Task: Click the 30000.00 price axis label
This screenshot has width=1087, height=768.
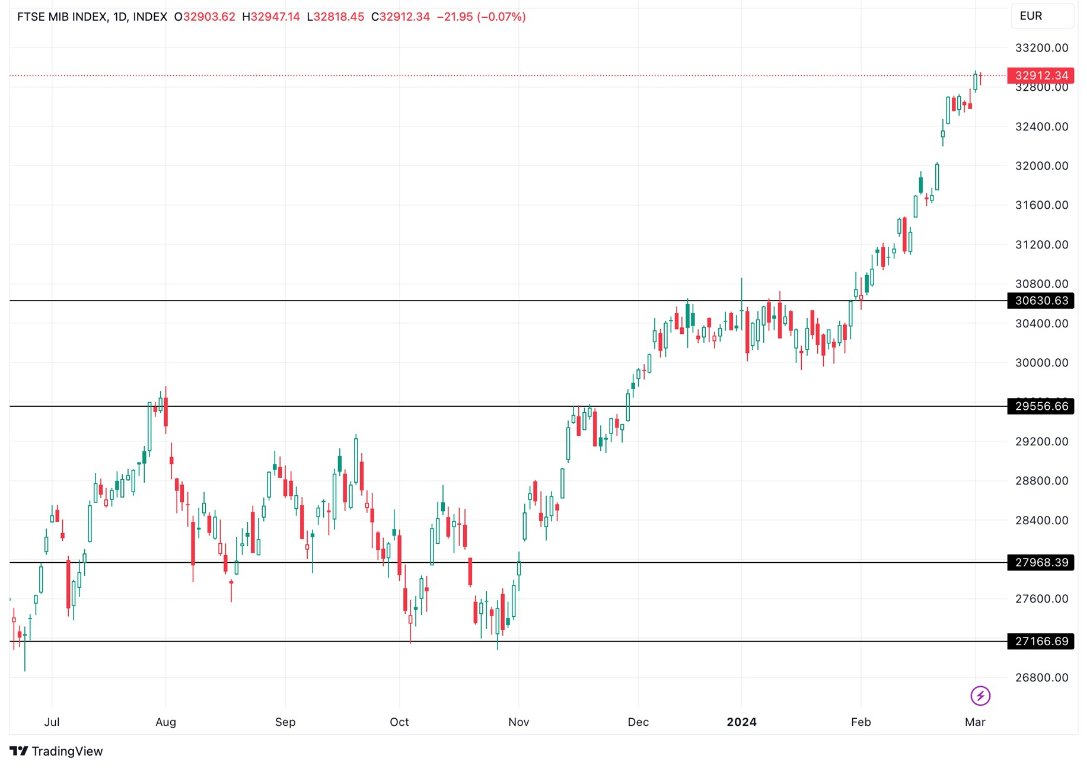Action: (x=1041, y=362)
